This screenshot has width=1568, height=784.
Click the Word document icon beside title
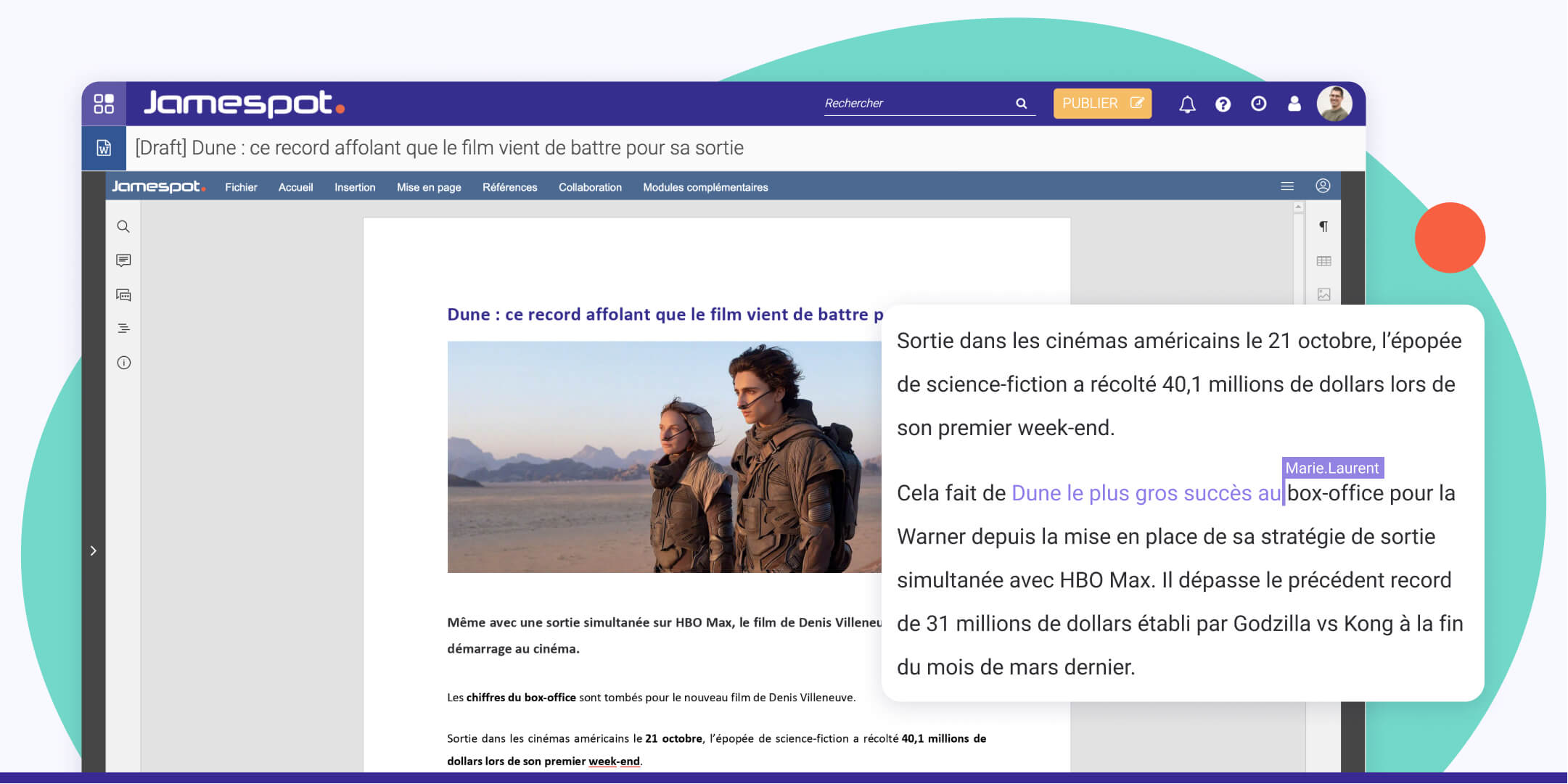[104, 148]
